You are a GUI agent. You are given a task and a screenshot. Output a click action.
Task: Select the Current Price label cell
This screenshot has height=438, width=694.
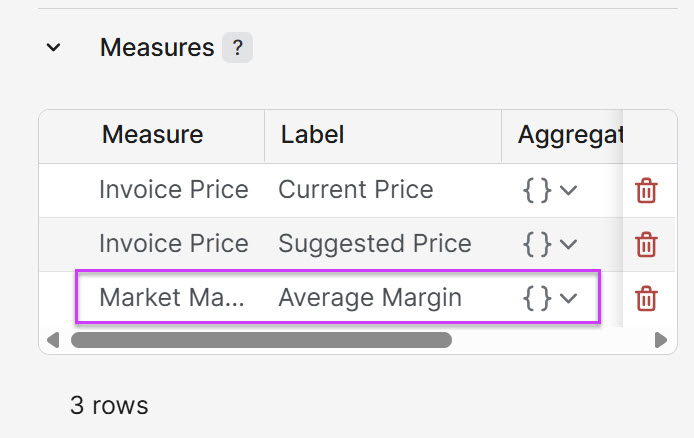[356, 190]
